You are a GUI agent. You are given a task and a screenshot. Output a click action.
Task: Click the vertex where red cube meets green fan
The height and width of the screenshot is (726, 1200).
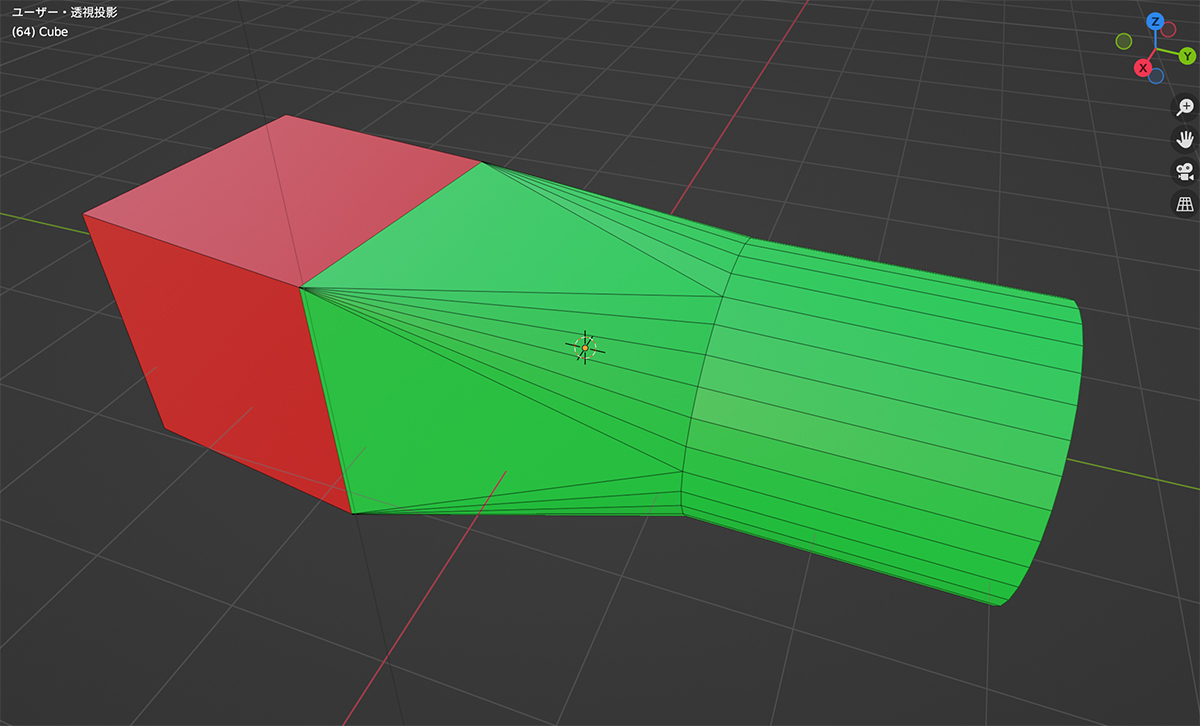click(300, 288)
